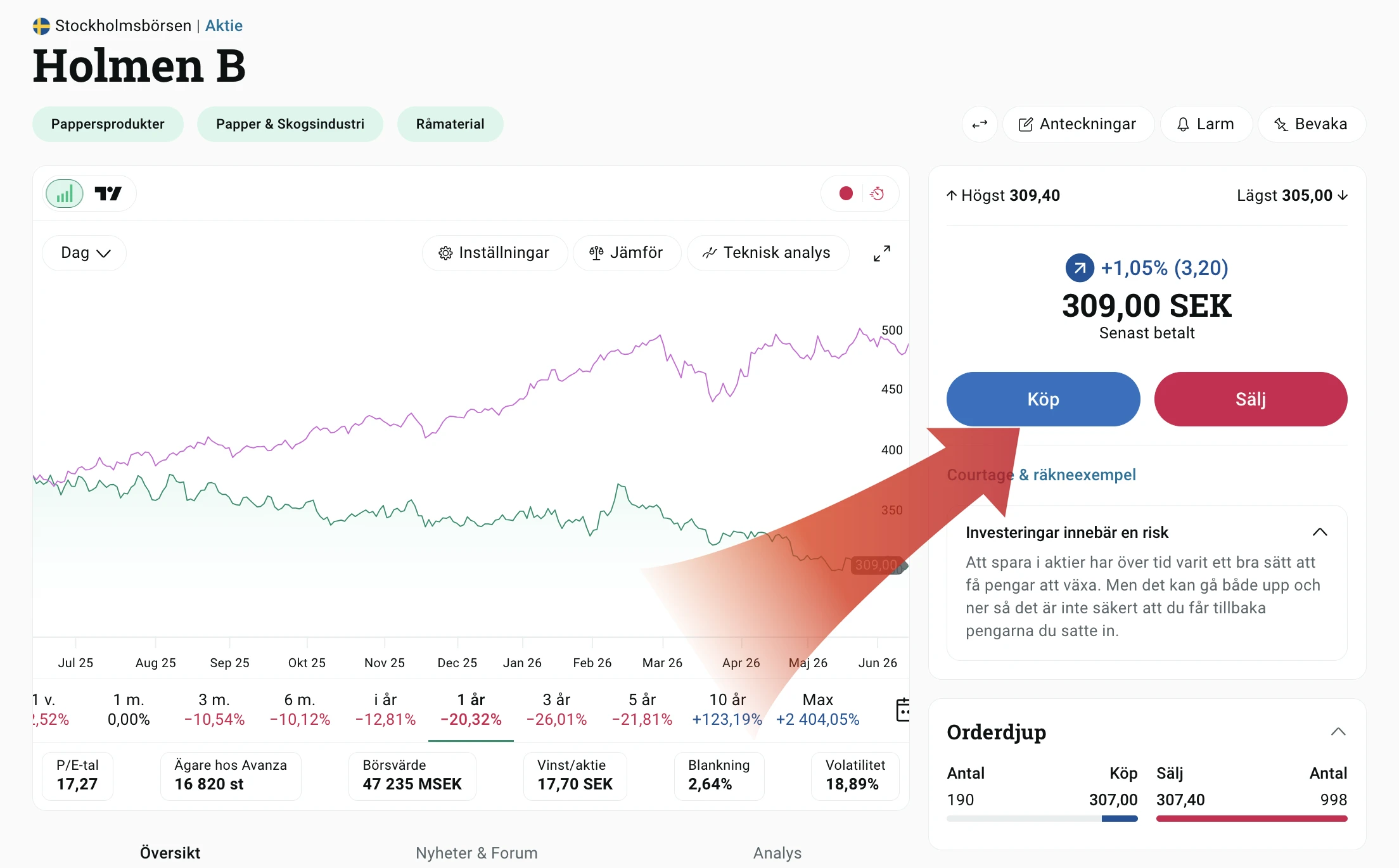The image size is (1399, 868).
Task: Set a Larm alert
Action: [x=1206, y=124]
